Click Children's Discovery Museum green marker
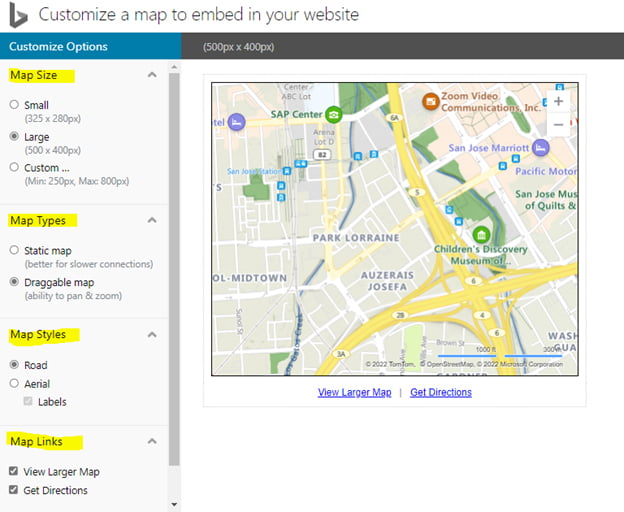The width and height of the screenshot is (624, 512). click(x=481, y=235)
